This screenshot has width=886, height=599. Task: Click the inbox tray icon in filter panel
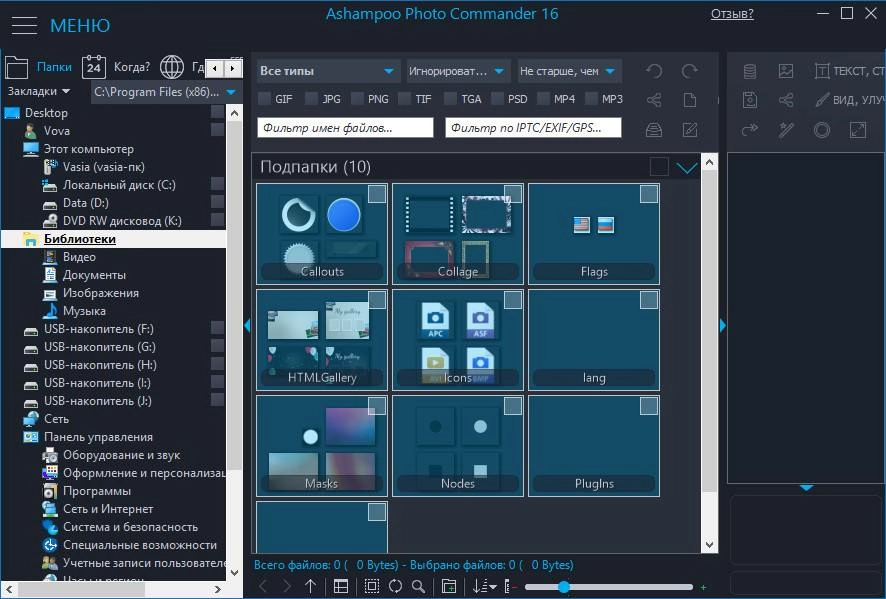click(654, 130)
